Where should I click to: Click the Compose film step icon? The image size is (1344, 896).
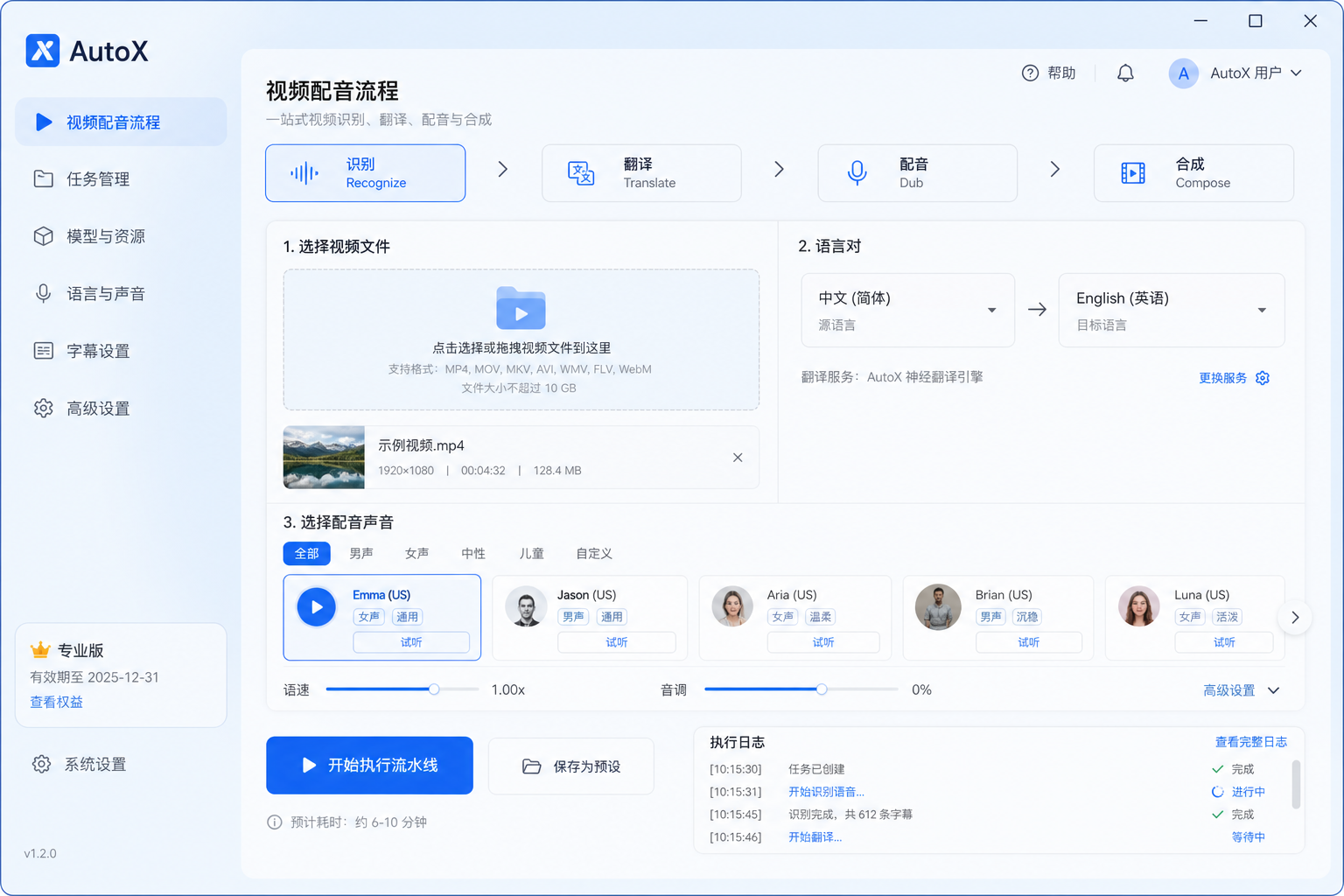(x=1133, y=173)
